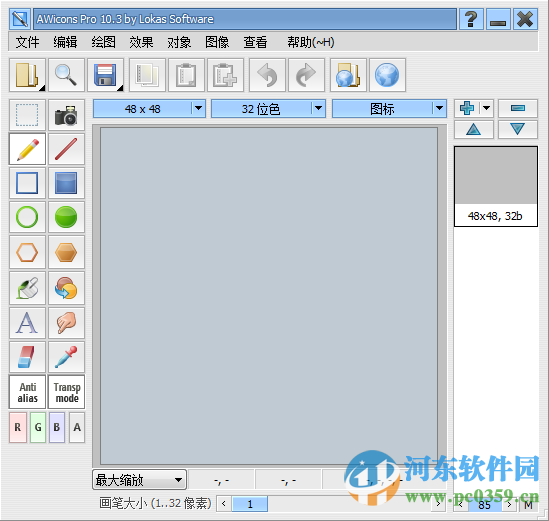Select the yellow Pencil tool
549x521 pixels.
click(27, 149)
